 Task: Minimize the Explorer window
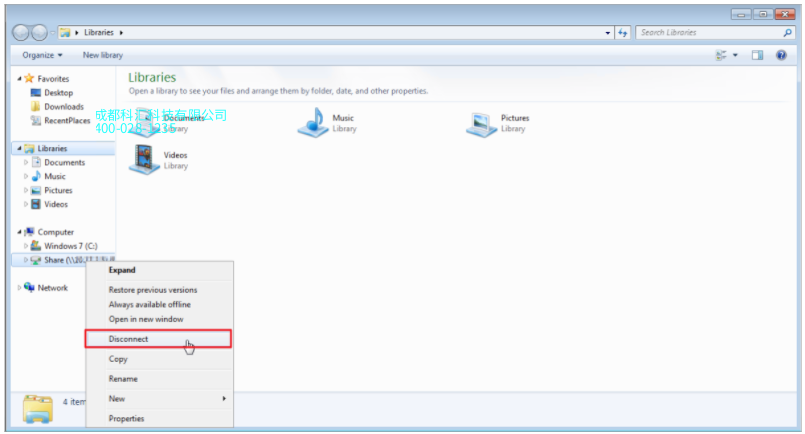[741, 14]
